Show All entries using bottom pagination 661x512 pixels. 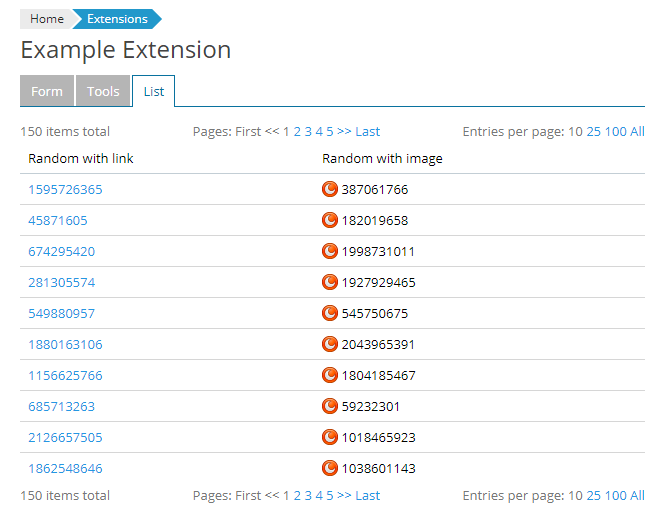click(x=637, y=495)
